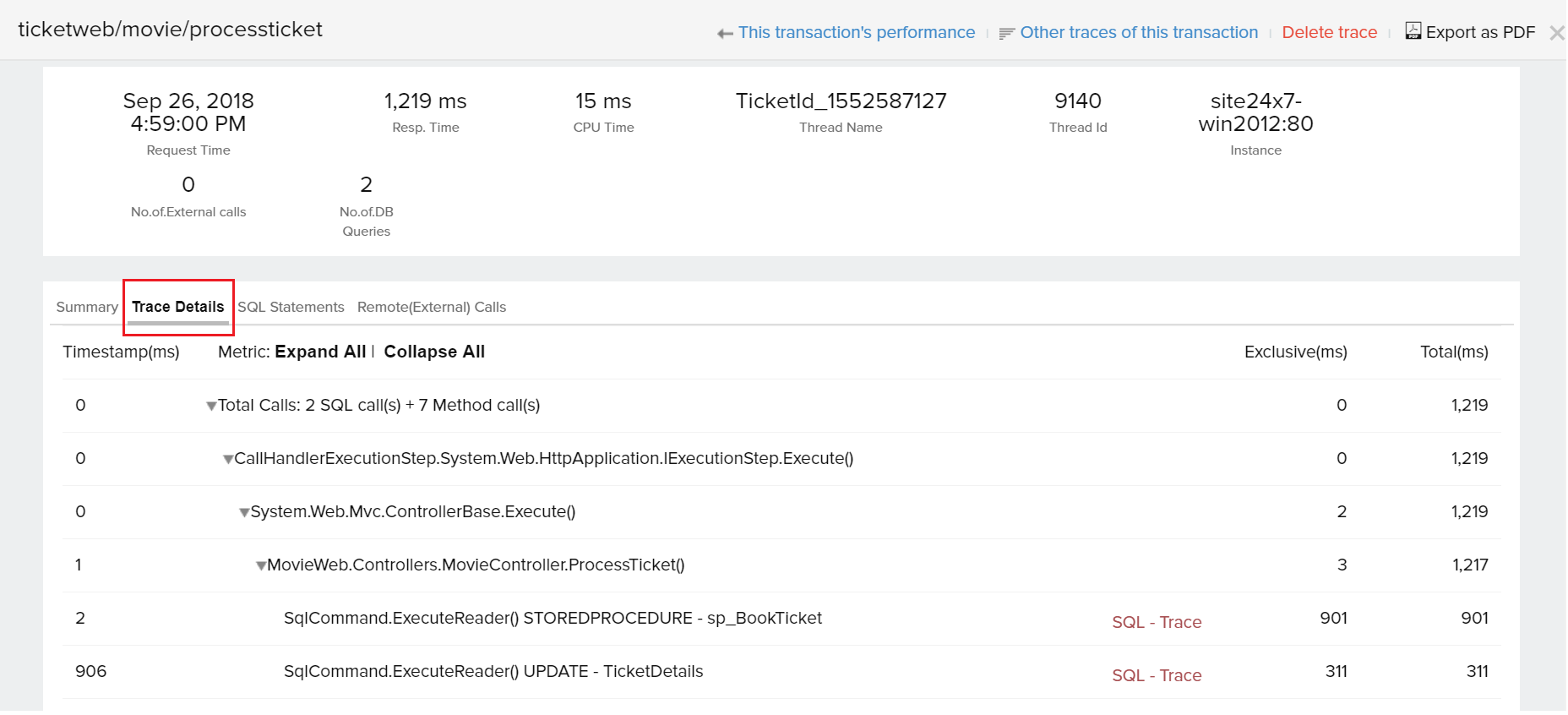Click the 9140 Thread Id value
This screenshot has width=1568, height=715.
1078,101
